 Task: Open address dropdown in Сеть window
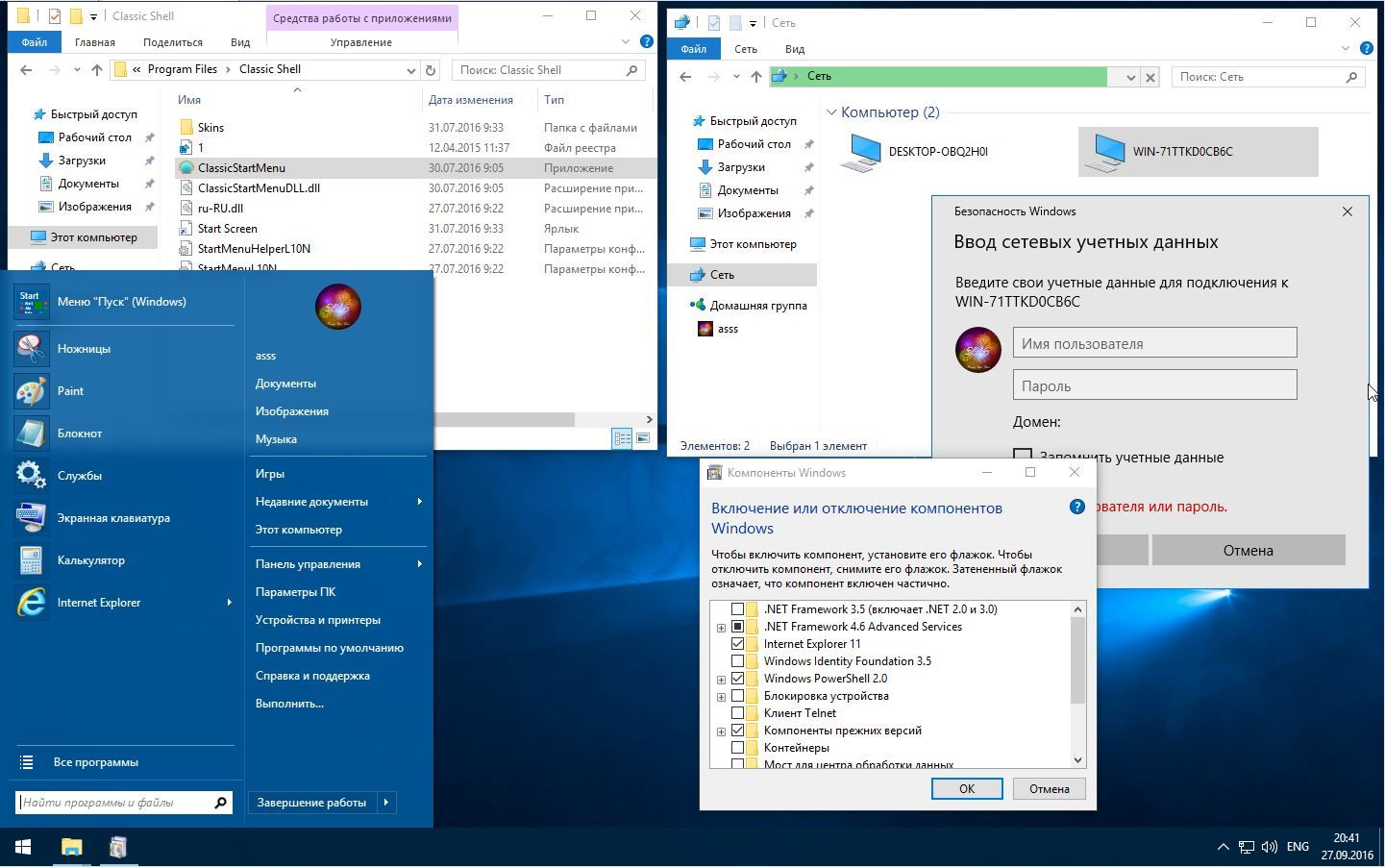pyautogui.click(x=1130, y=77)
